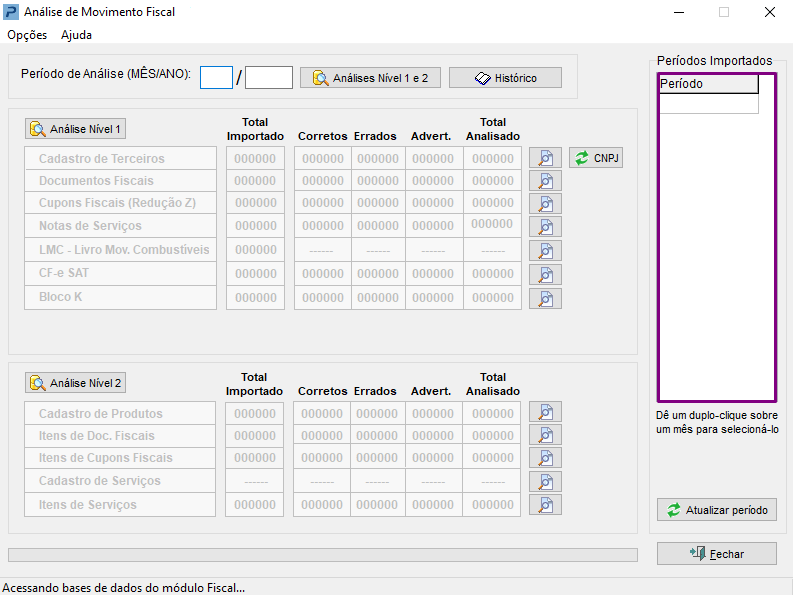Run Análise Nível 2
The height and width of the screenshot is (595, 793).
(76, 383)
